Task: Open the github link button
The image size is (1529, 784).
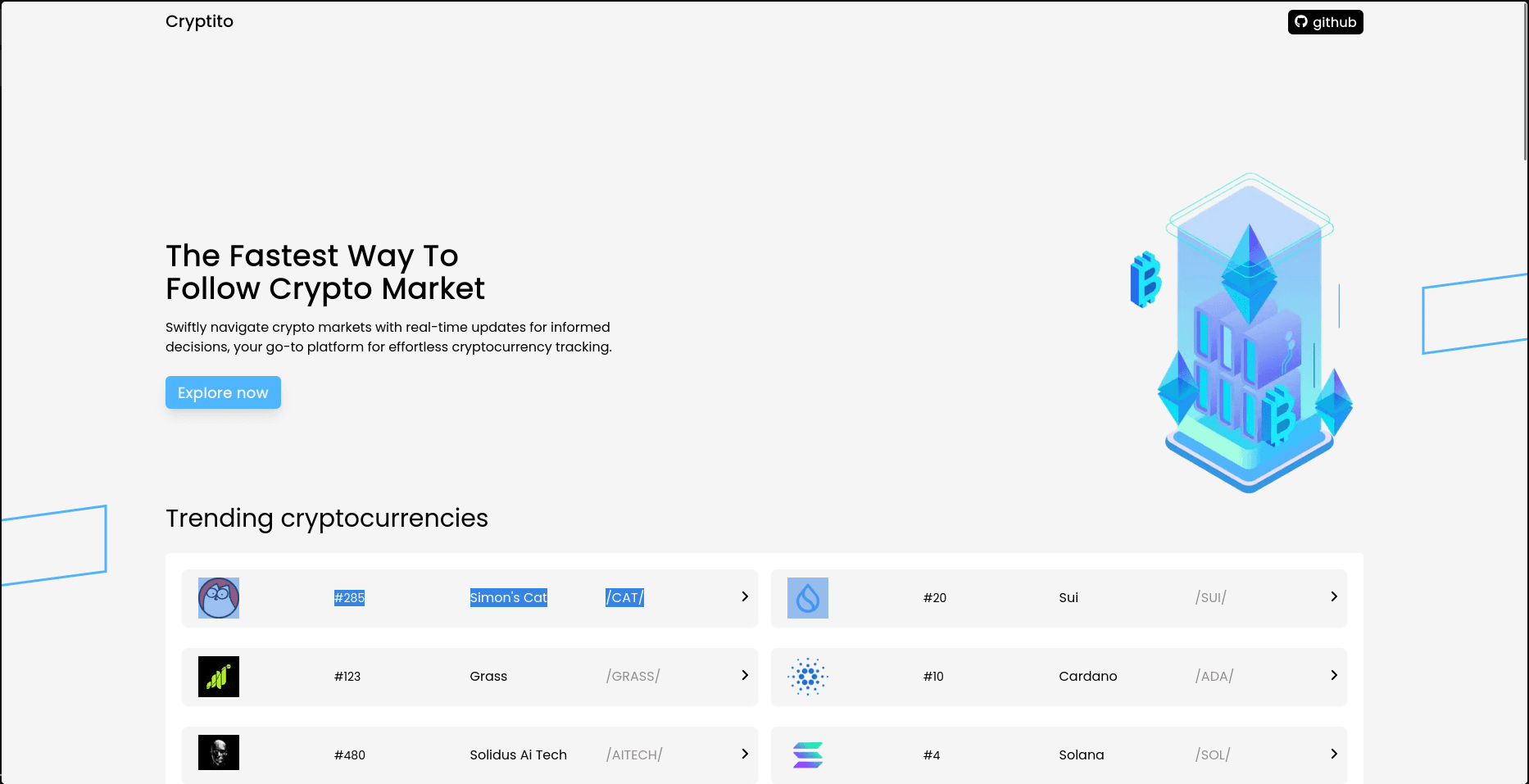Action: pos(1325,22)
